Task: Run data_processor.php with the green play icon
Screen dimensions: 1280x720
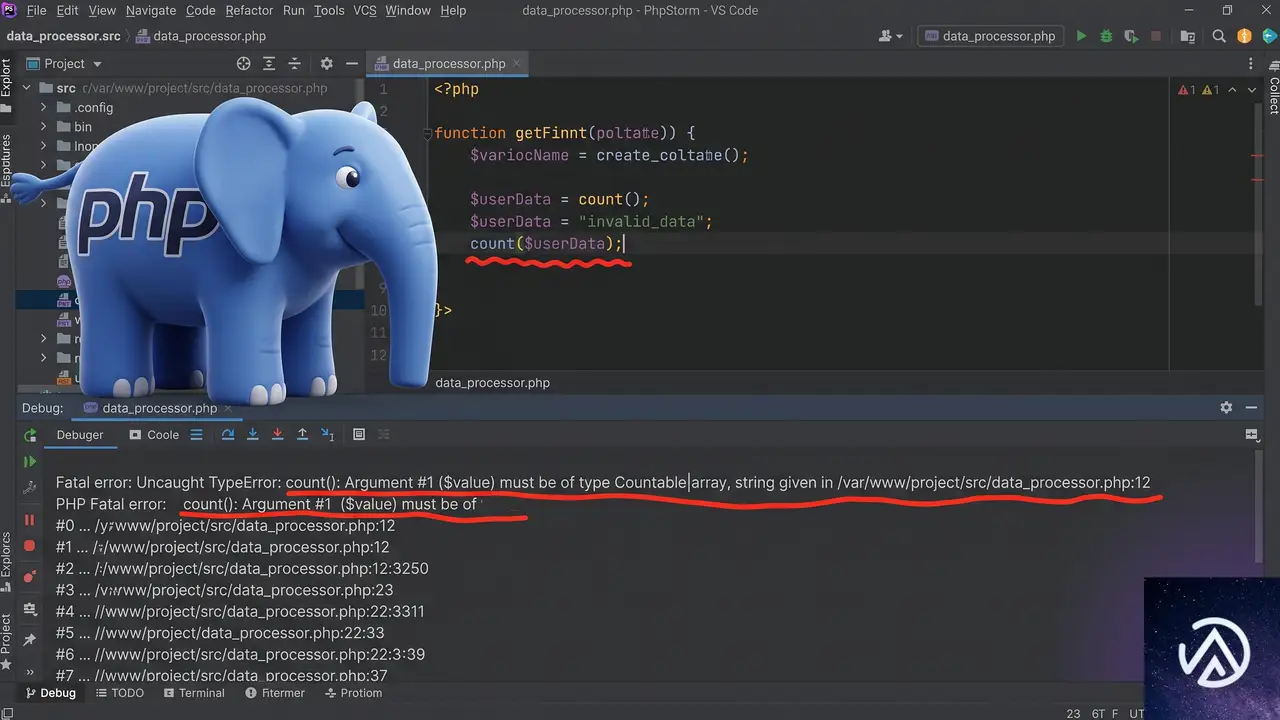Action: pyautogui.click(x=1081, y=36)
